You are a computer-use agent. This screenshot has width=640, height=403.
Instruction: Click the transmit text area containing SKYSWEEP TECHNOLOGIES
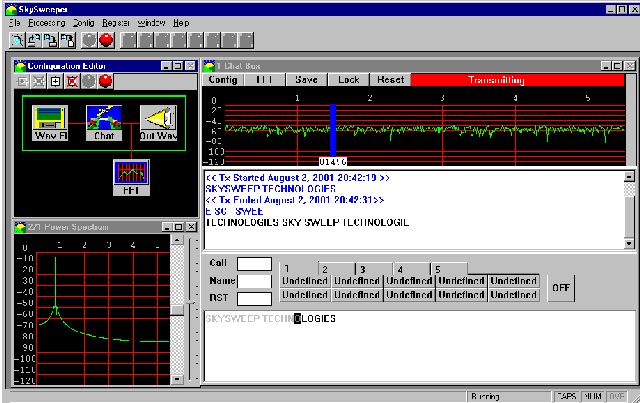click(x=420, y=346)
